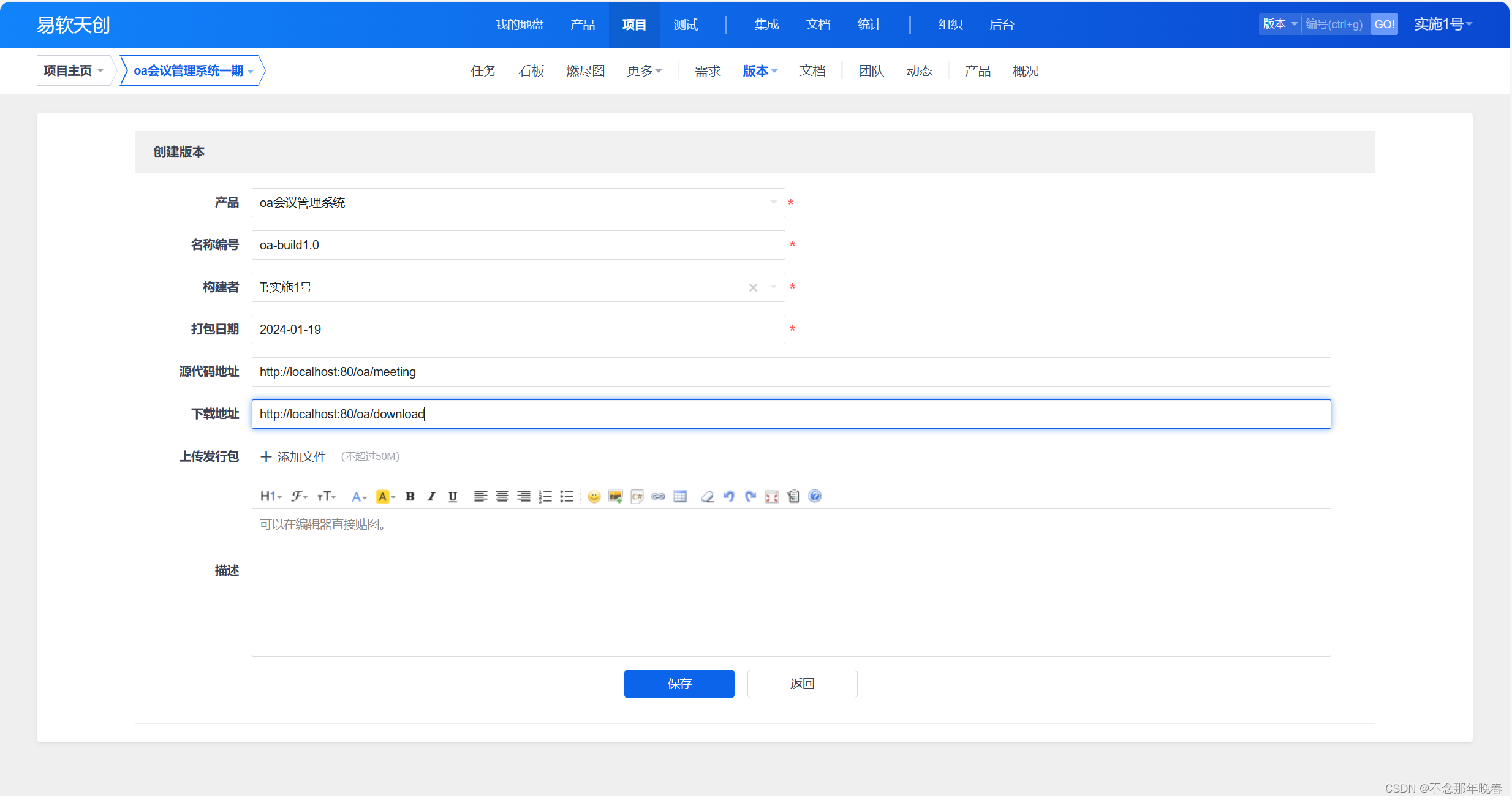Click the 打包日期 date input field

(518, 330)
